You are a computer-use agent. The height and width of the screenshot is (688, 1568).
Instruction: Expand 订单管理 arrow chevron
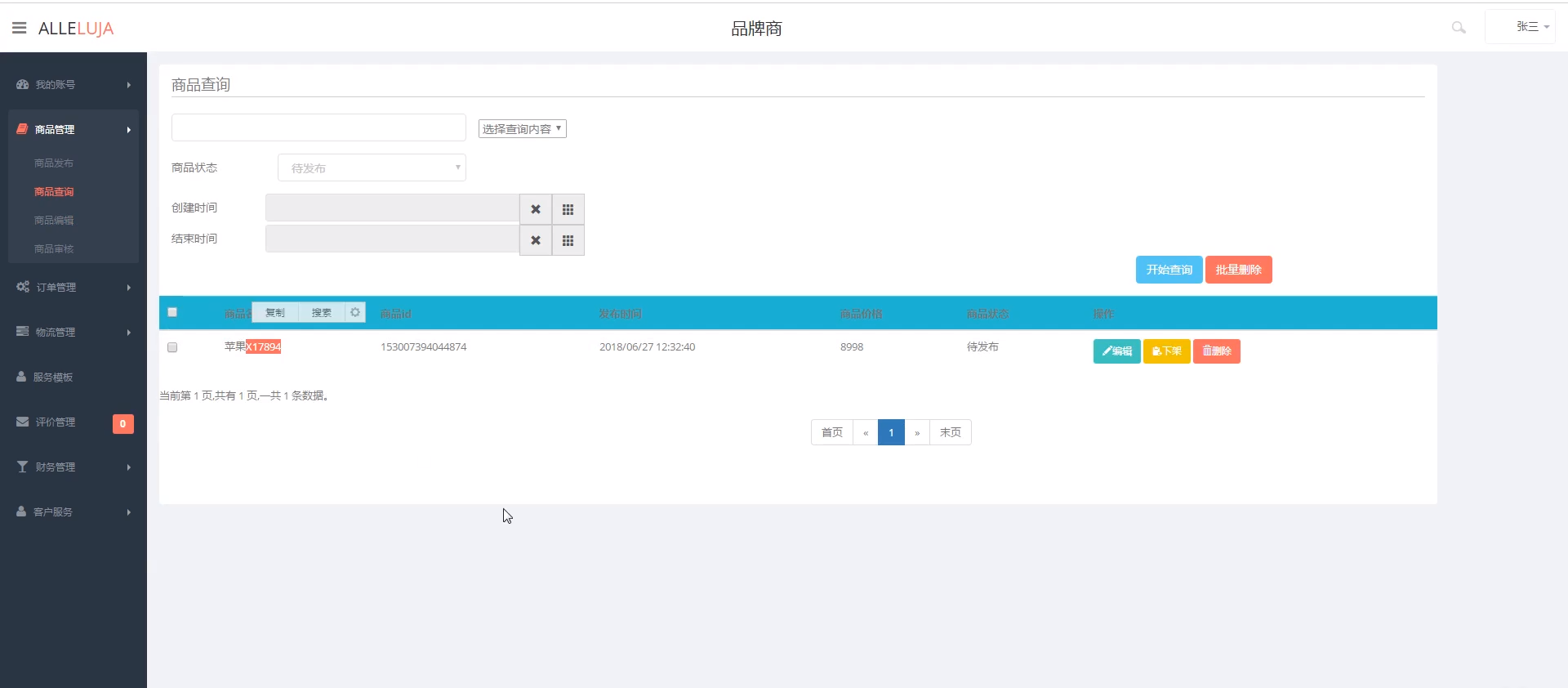click(x=129, y=288)
